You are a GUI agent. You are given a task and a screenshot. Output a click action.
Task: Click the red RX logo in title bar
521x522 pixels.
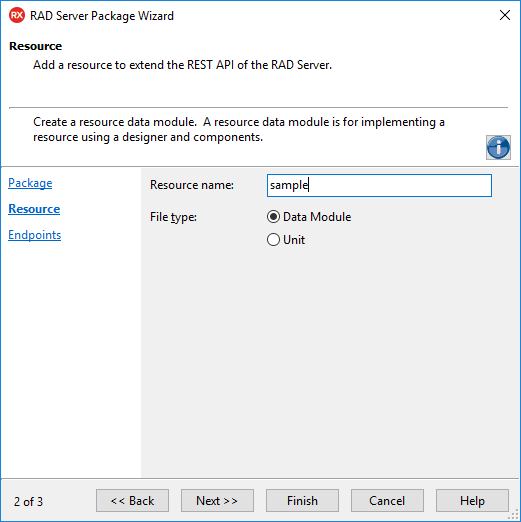(17, 15)
